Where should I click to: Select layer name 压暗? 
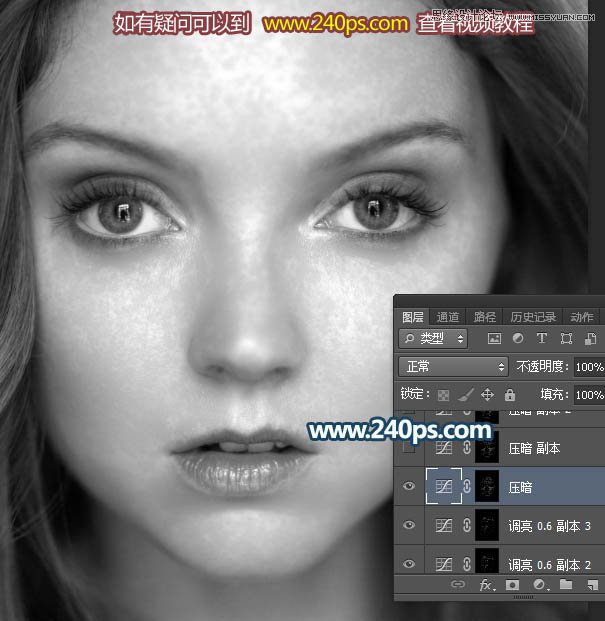(x=520, y=487)
